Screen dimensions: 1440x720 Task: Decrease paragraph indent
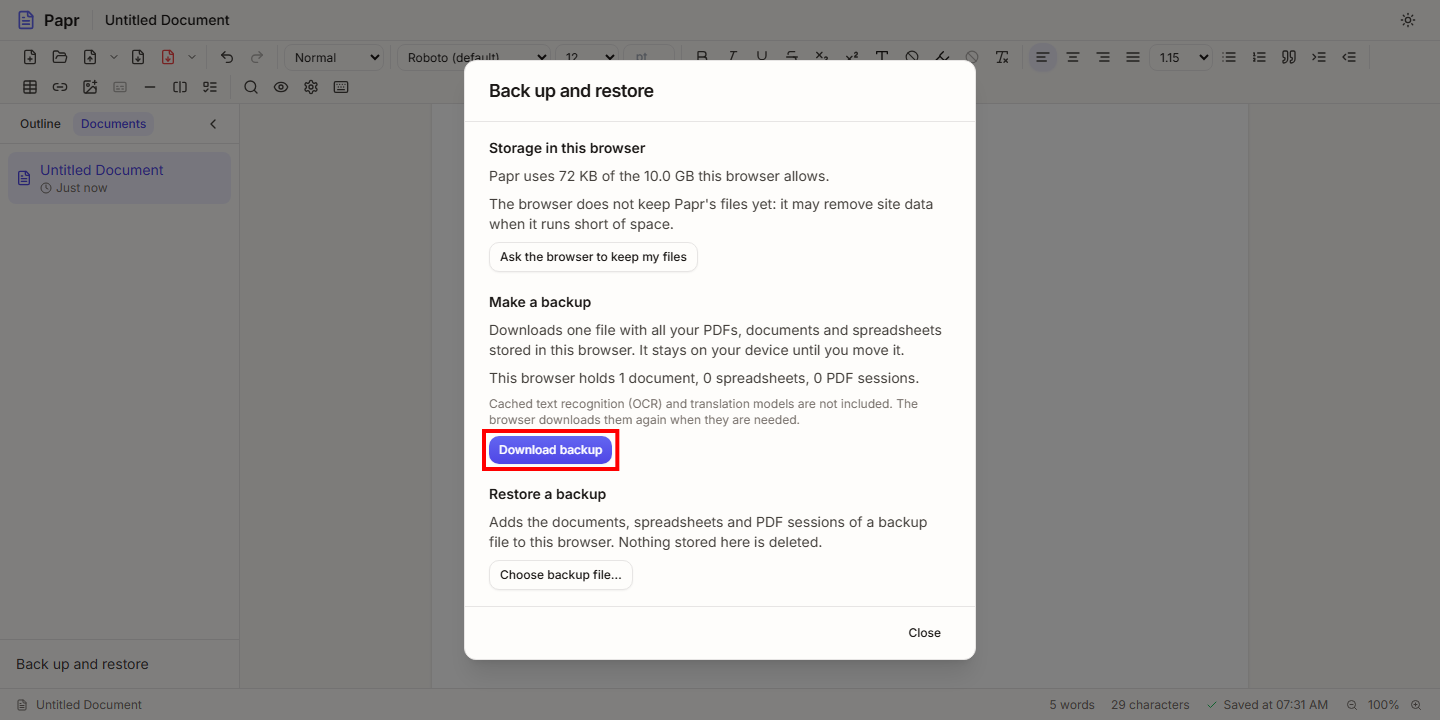coord(1349,57)
